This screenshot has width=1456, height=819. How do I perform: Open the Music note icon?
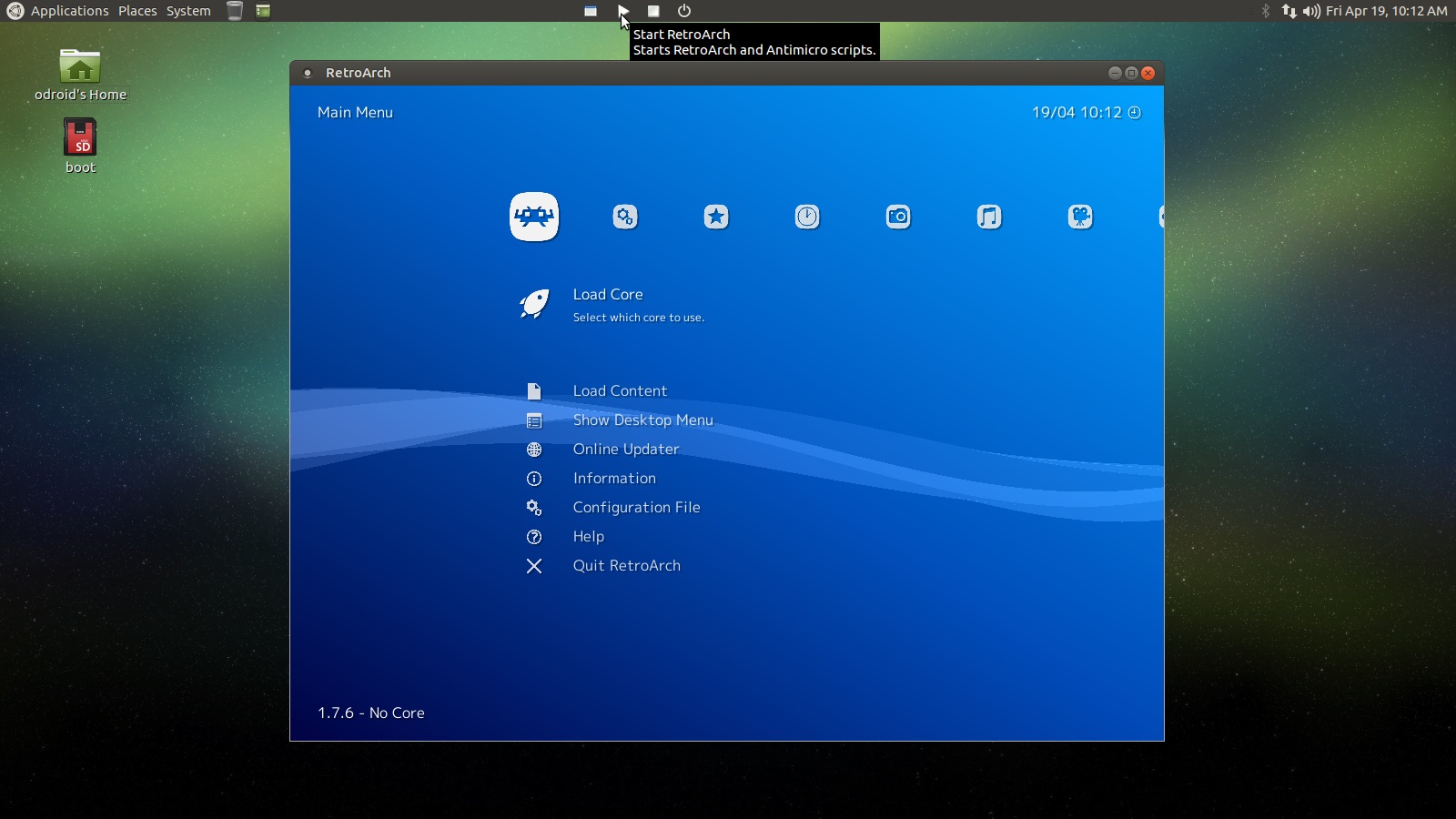tap(990, 217)
